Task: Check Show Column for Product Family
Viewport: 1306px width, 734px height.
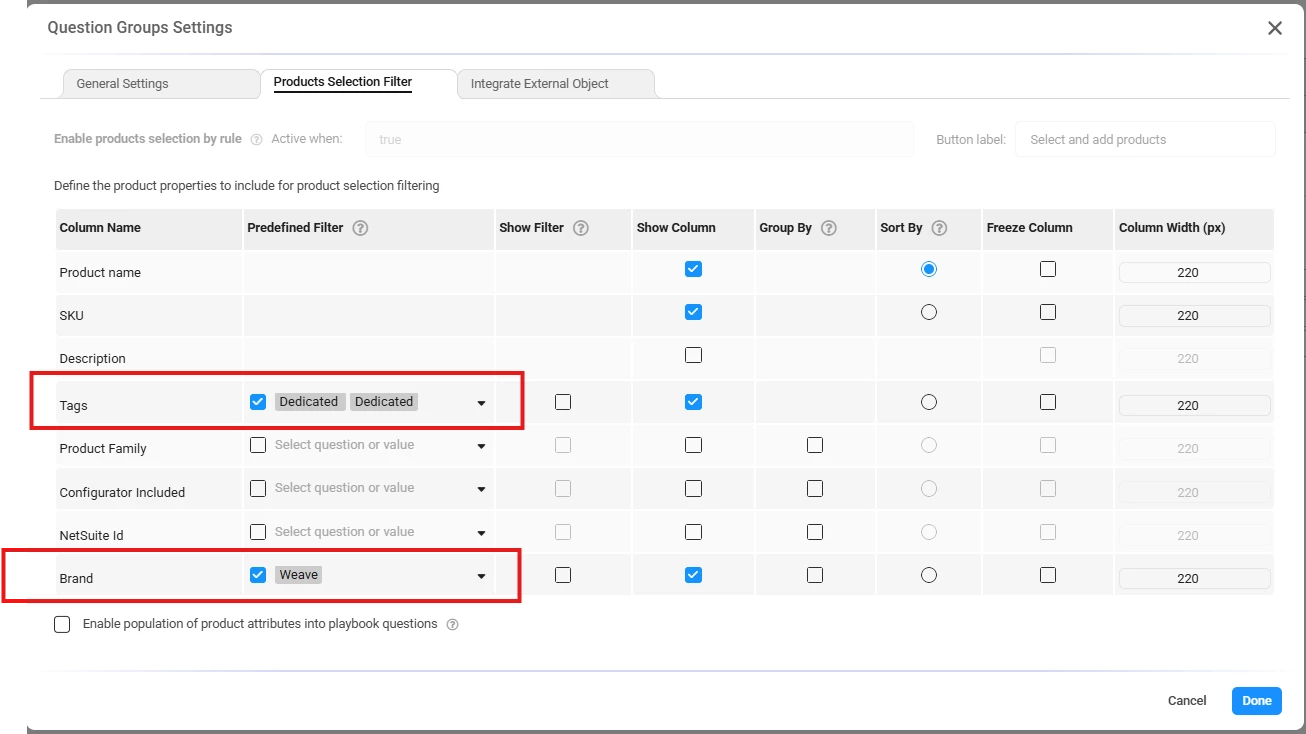Action: [693, 445]
